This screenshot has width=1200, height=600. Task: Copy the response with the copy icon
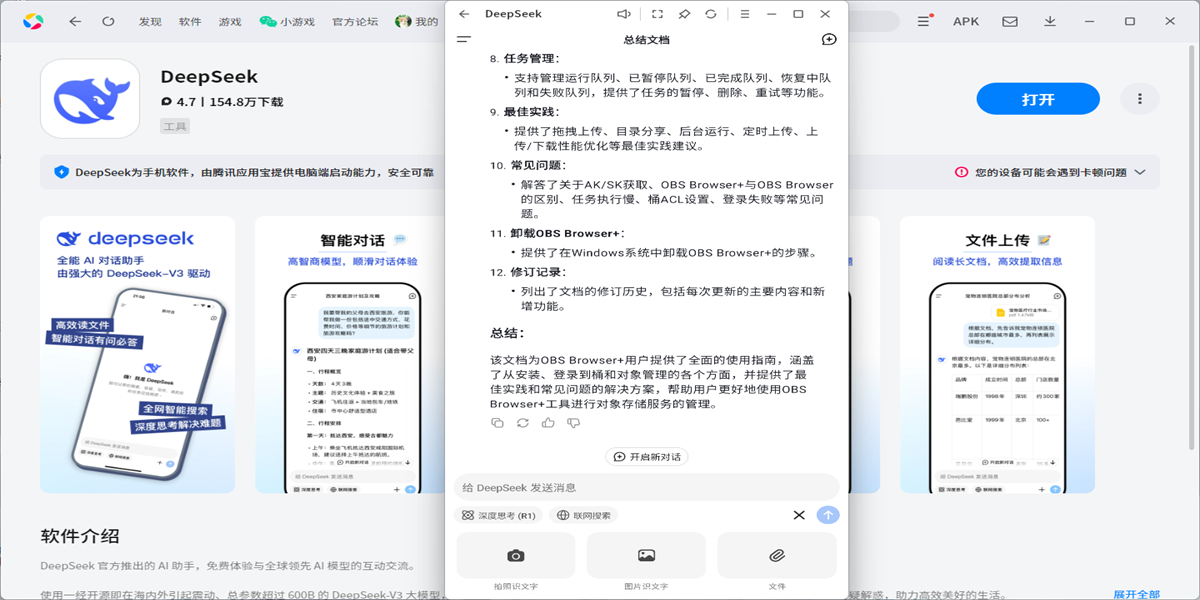497,423
